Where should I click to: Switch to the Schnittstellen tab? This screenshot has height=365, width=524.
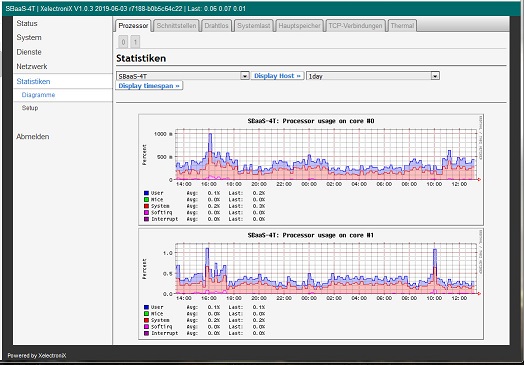coord(176,26)
